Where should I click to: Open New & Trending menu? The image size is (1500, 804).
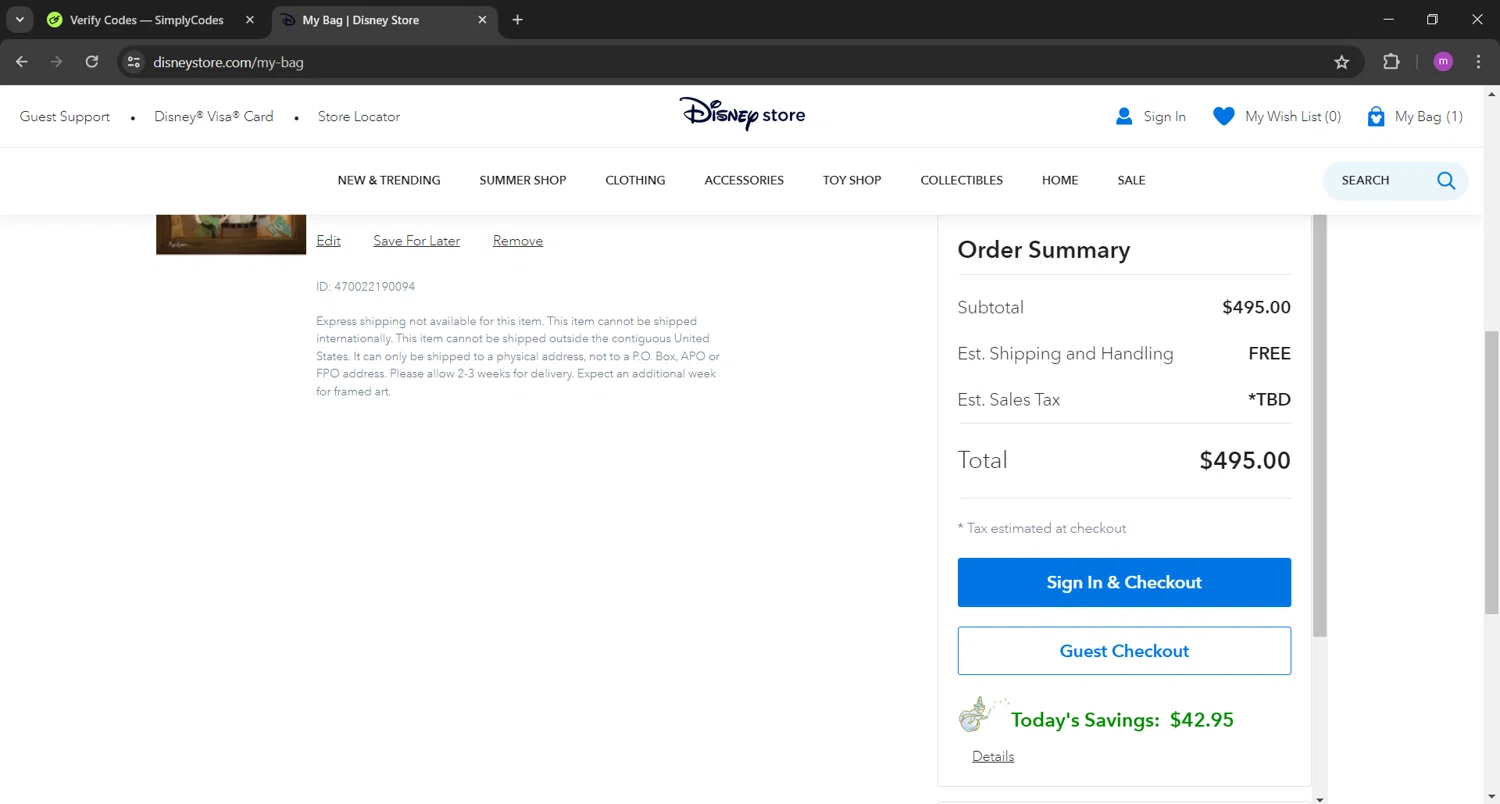[389, 180]
